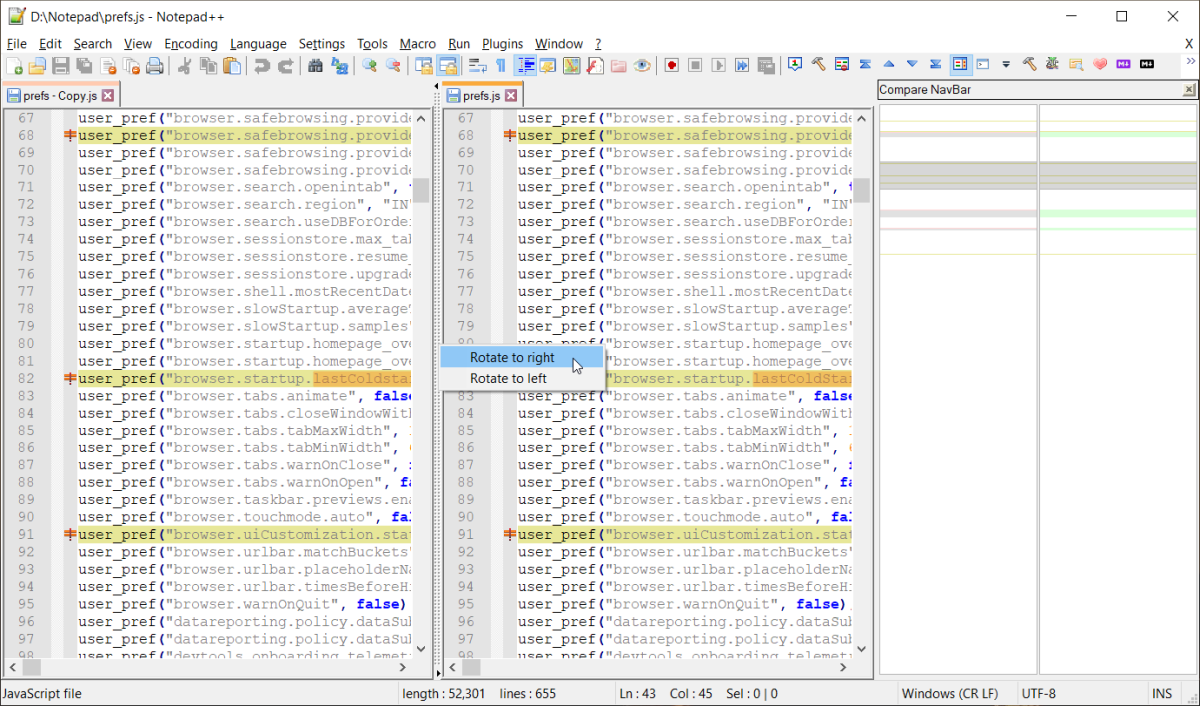Open the Plugins menu

point(502,44)
